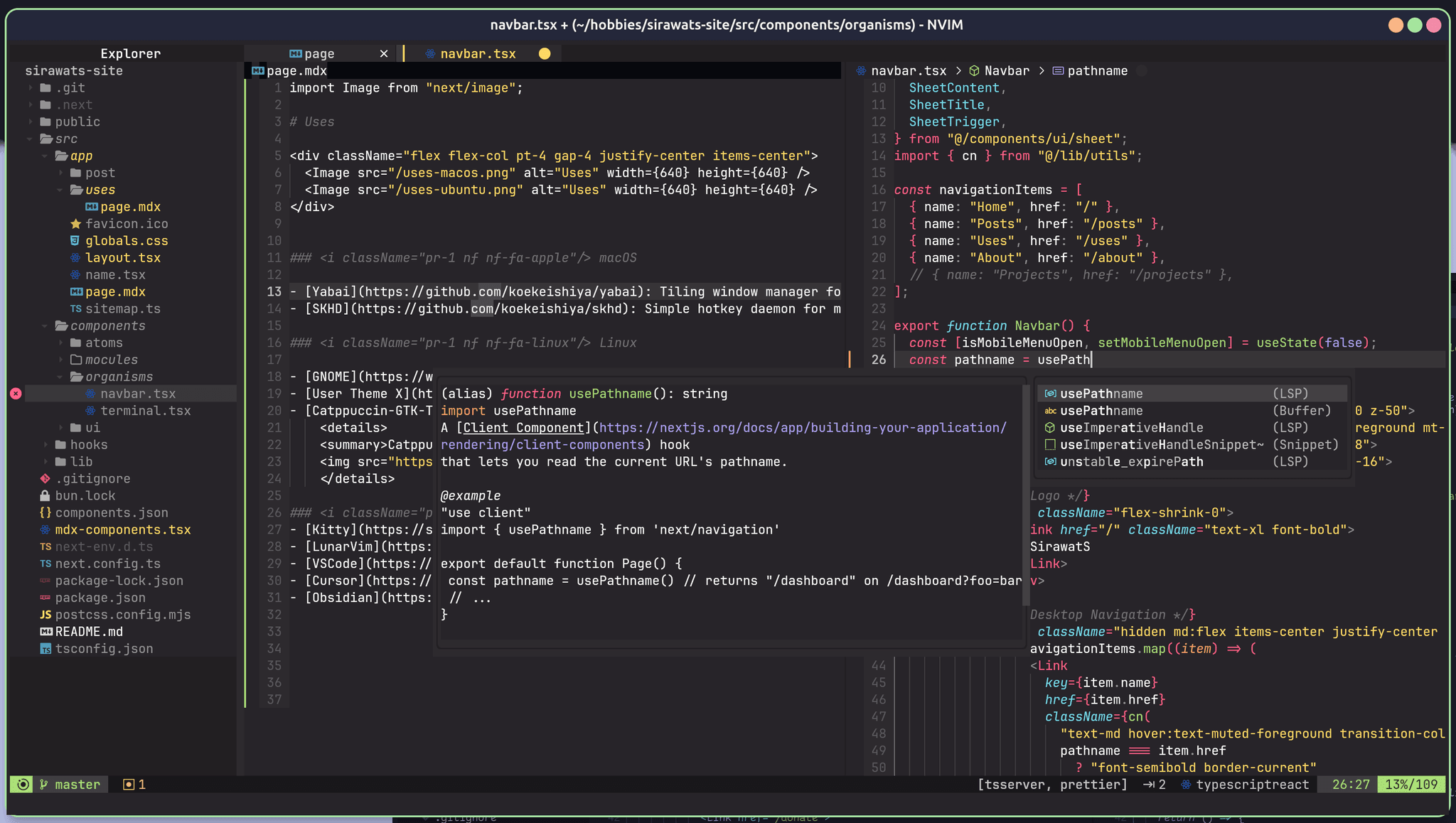Image resolution: width=1456 pixels, height=823 pixels.
Task: Open package-lock.json in the explorer
Action: (119, 581)
